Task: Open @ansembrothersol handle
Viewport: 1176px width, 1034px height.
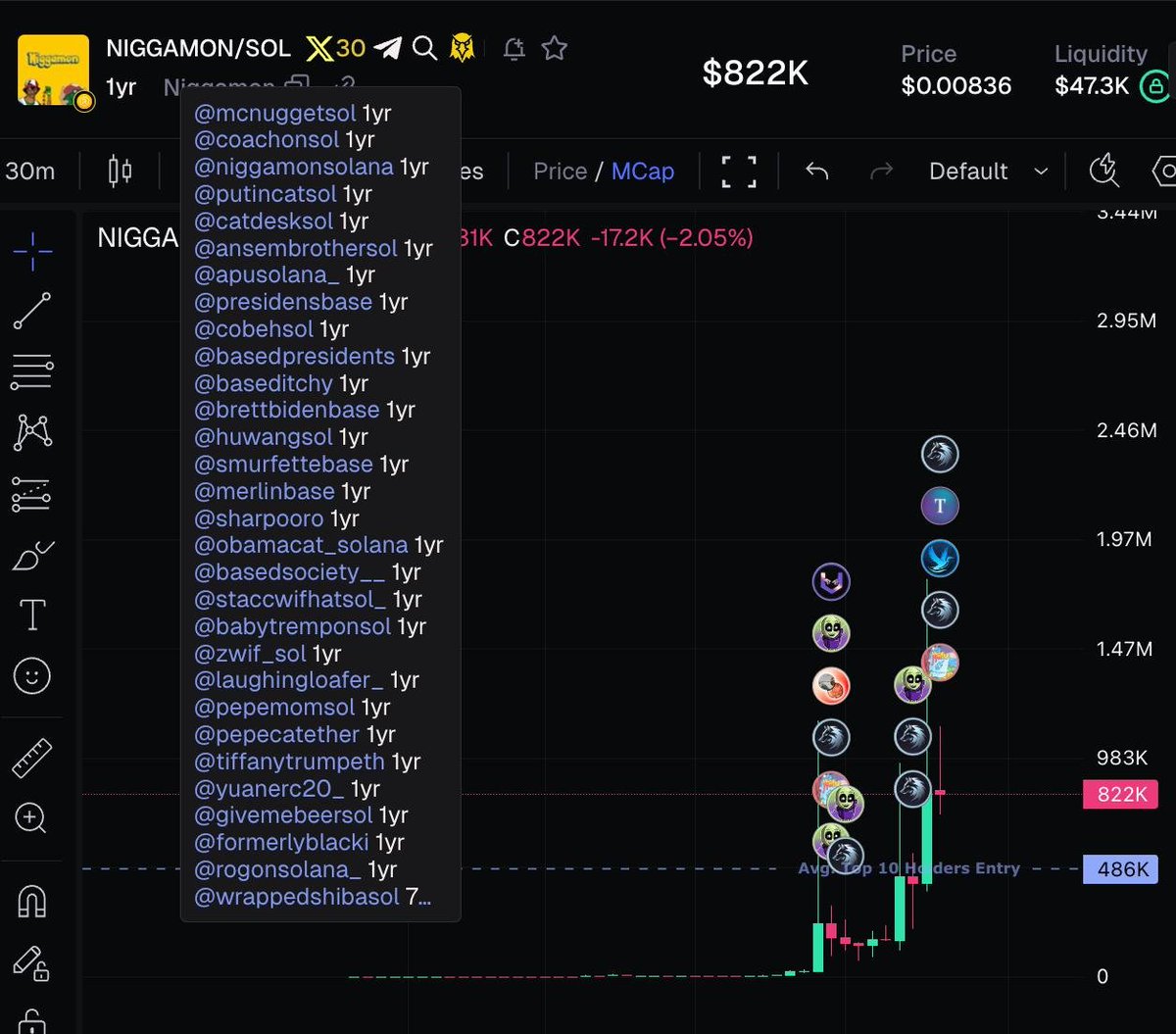Action: (296, 248)
